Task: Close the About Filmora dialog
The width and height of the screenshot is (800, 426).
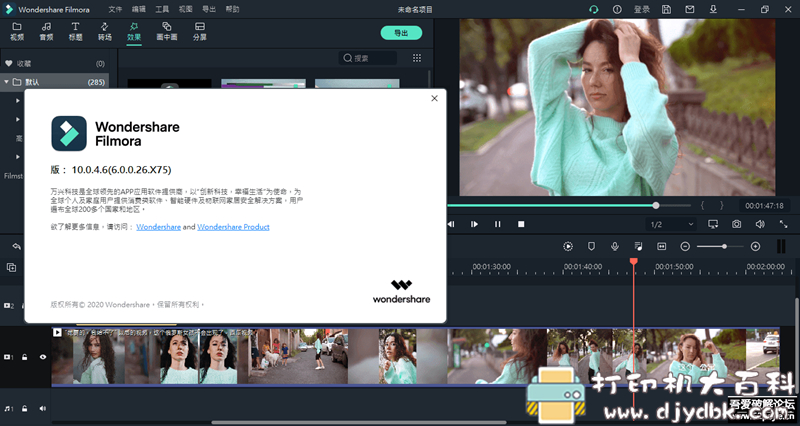Action: click(x=434, y=98)
